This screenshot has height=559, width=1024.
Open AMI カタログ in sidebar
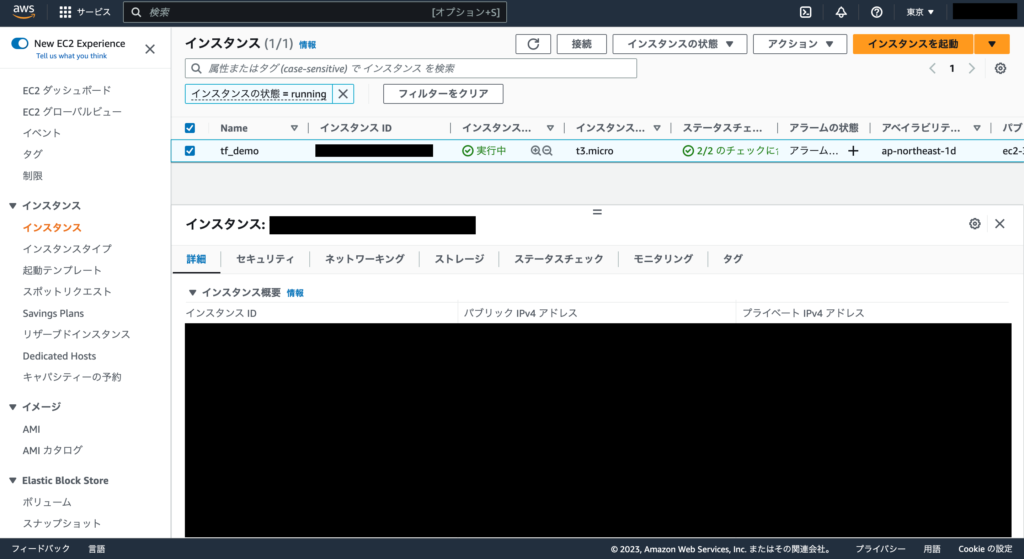tap(52, 451)
